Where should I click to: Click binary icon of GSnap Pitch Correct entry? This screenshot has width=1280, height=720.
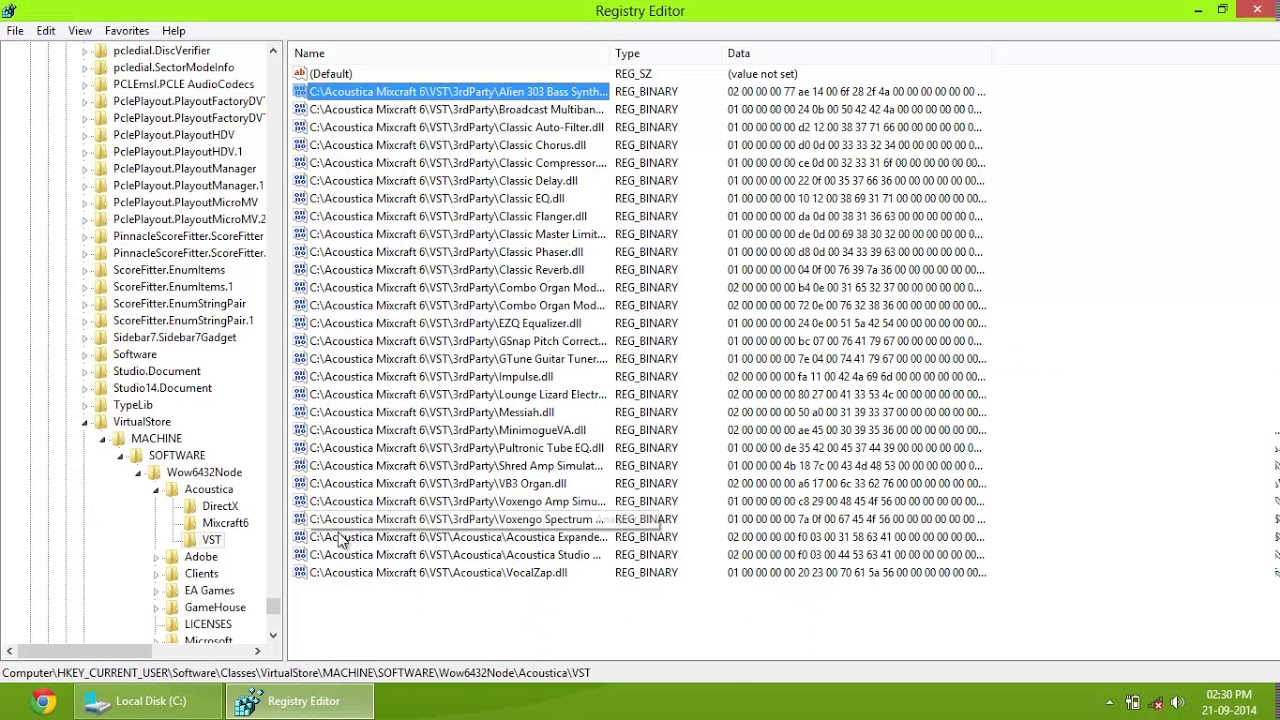coord(300,341)
